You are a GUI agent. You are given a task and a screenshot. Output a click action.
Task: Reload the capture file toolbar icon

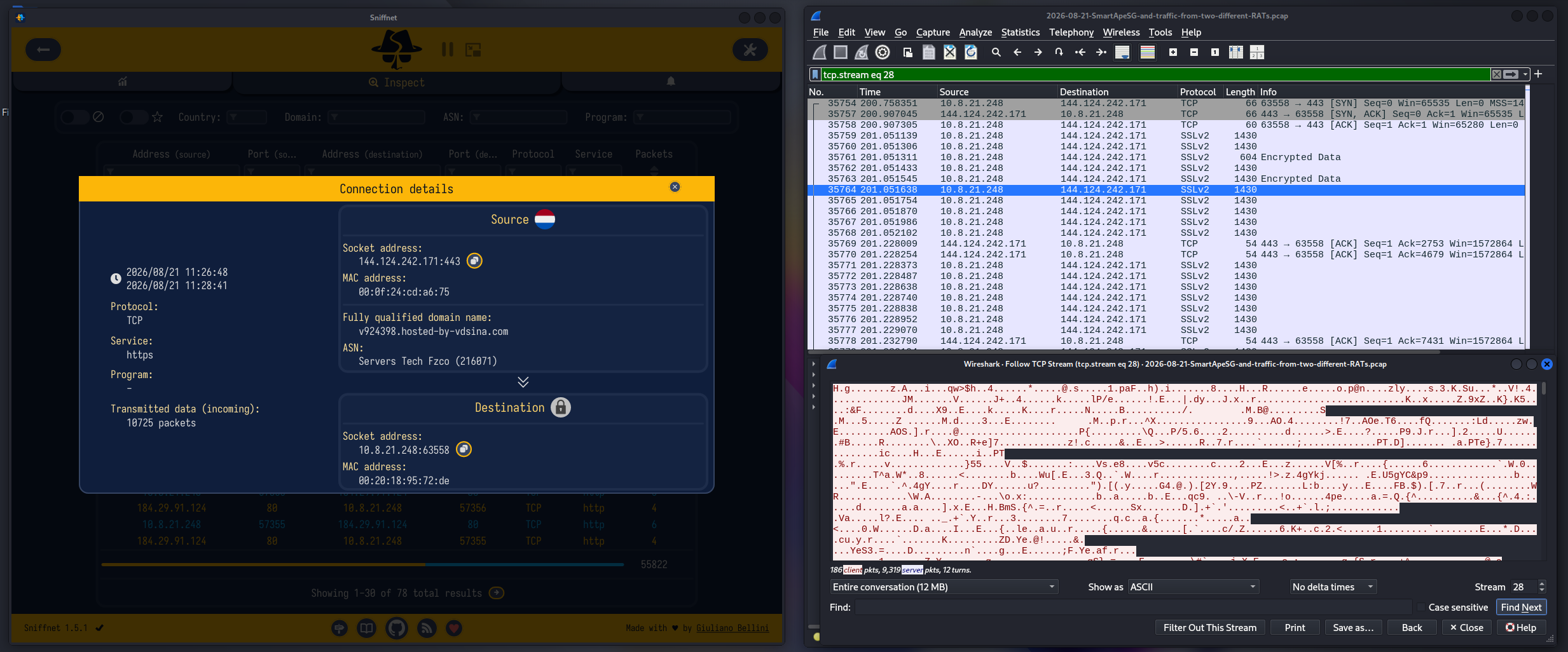point(971,53)
